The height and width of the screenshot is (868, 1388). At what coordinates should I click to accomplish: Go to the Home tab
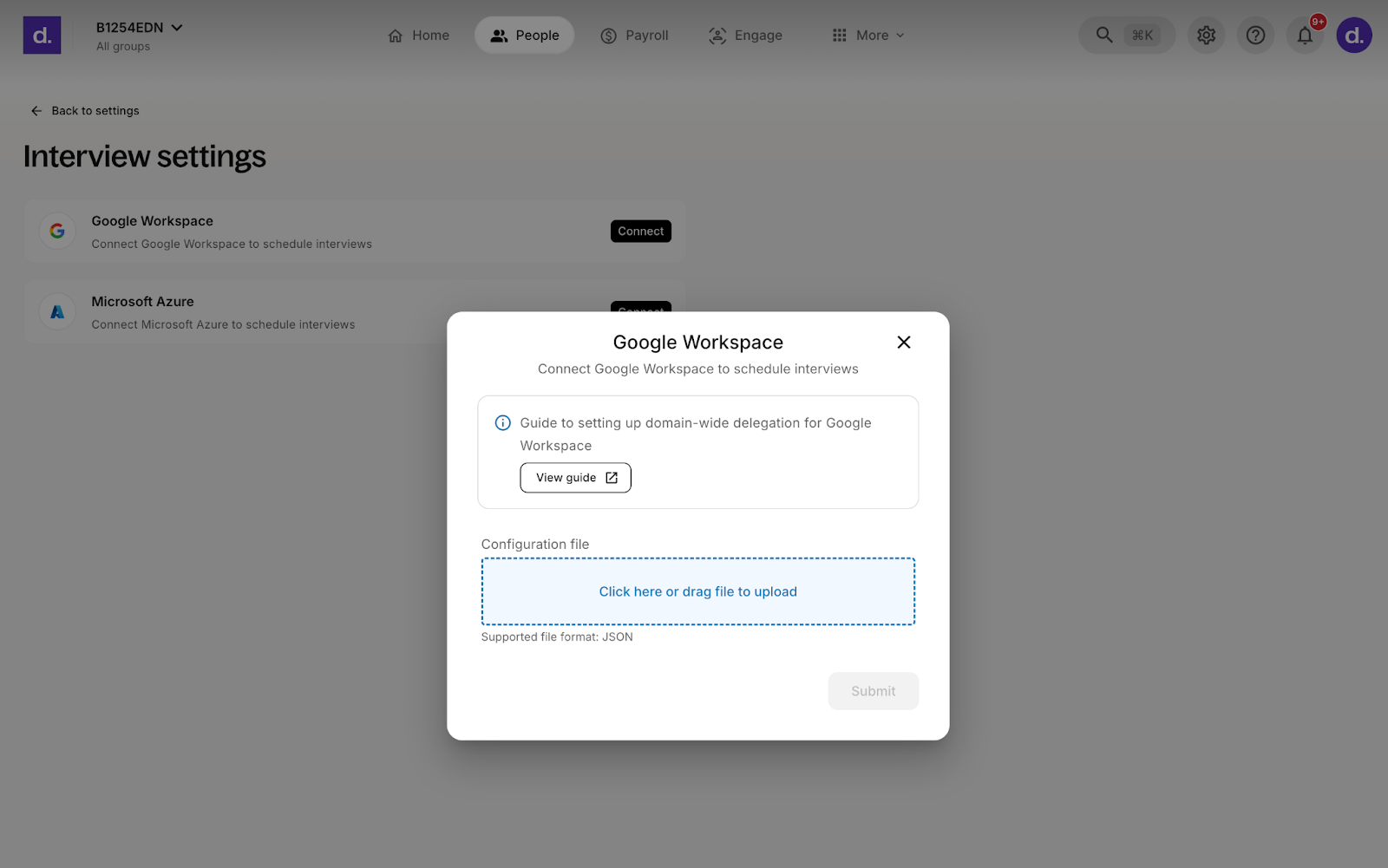(x=418, y=36)
